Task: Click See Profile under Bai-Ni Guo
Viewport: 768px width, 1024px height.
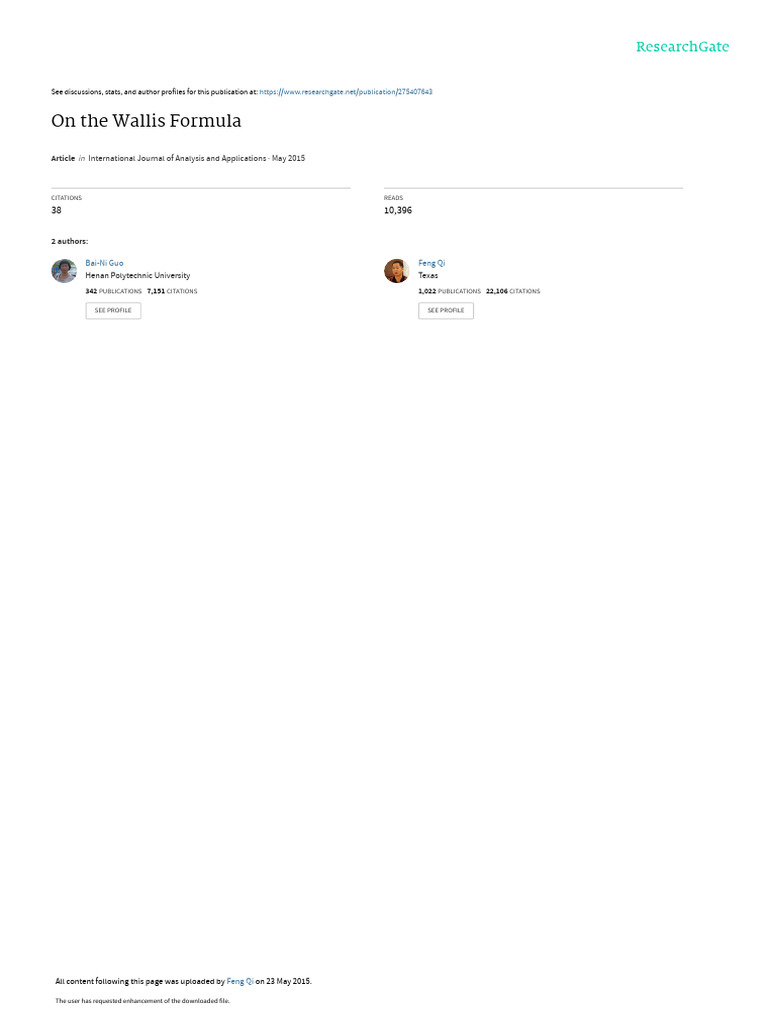Action: pyautogui.click(x=113, y=310)
